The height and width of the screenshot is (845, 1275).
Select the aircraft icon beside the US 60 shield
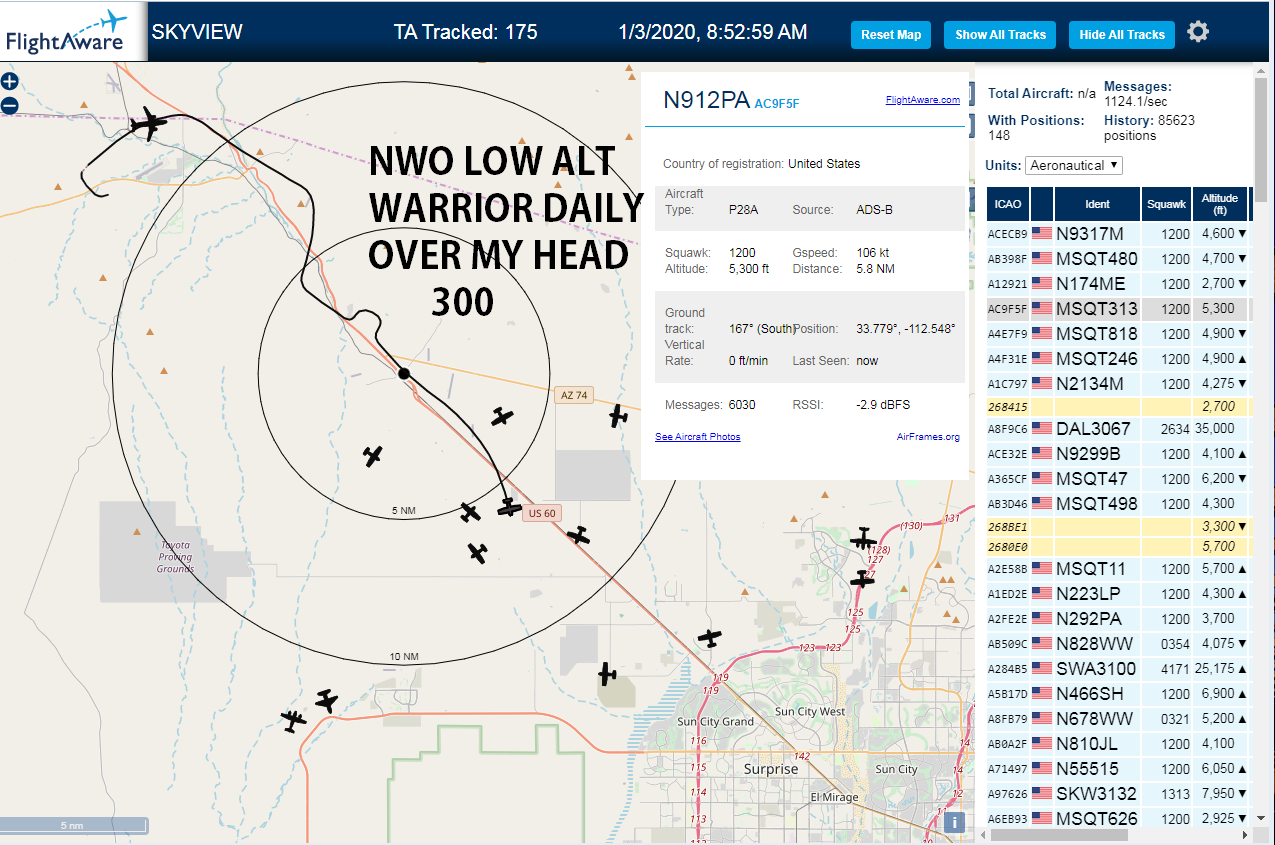coord(509,509)
